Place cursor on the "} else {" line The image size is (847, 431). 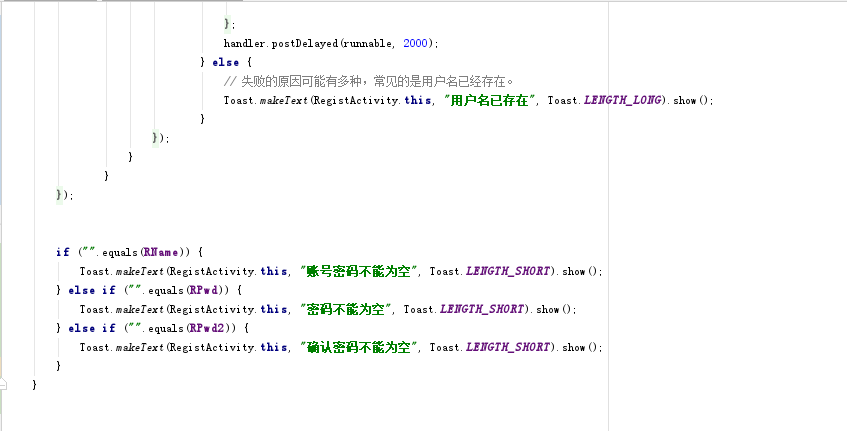pos(226,63)
